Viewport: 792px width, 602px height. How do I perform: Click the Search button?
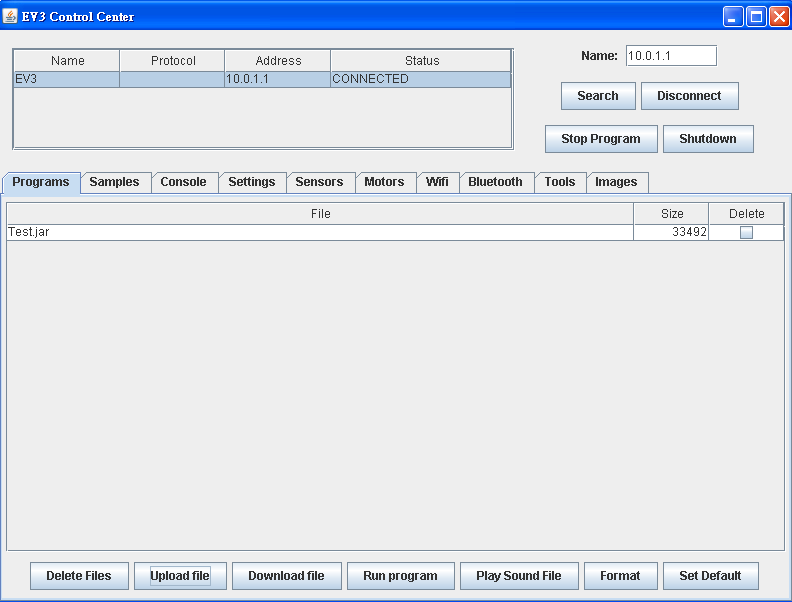(598, 96)
